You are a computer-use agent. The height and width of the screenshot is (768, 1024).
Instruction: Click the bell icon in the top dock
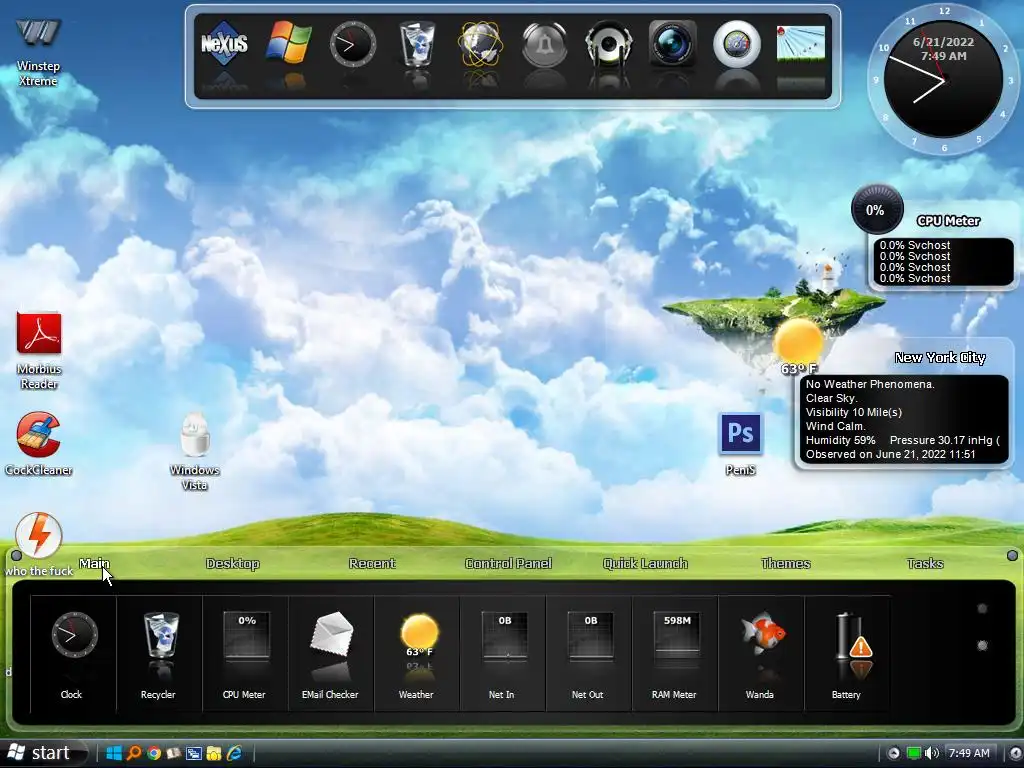545,44
